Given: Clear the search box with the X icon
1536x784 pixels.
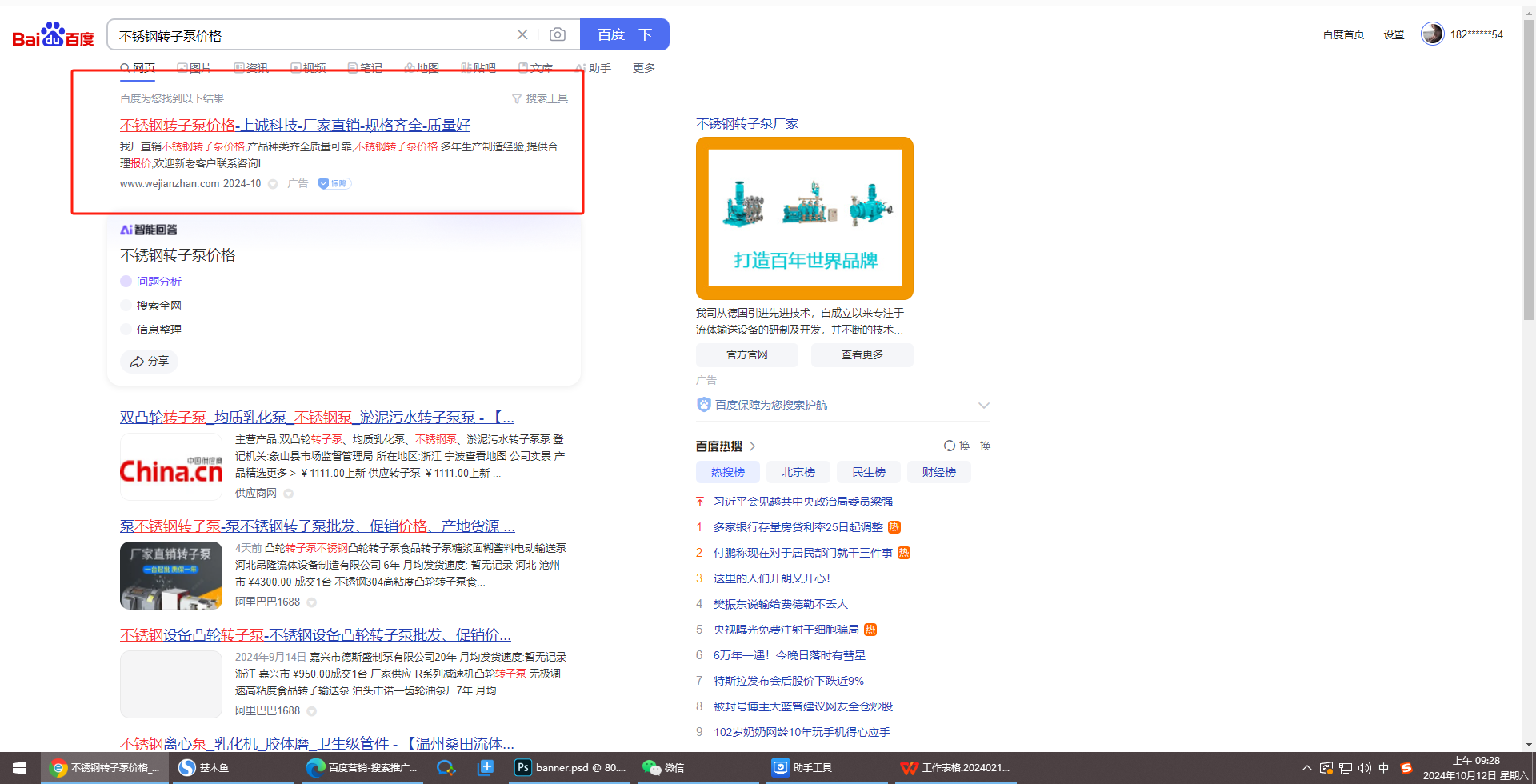Looking at the screenshot, I should [522, 34].
